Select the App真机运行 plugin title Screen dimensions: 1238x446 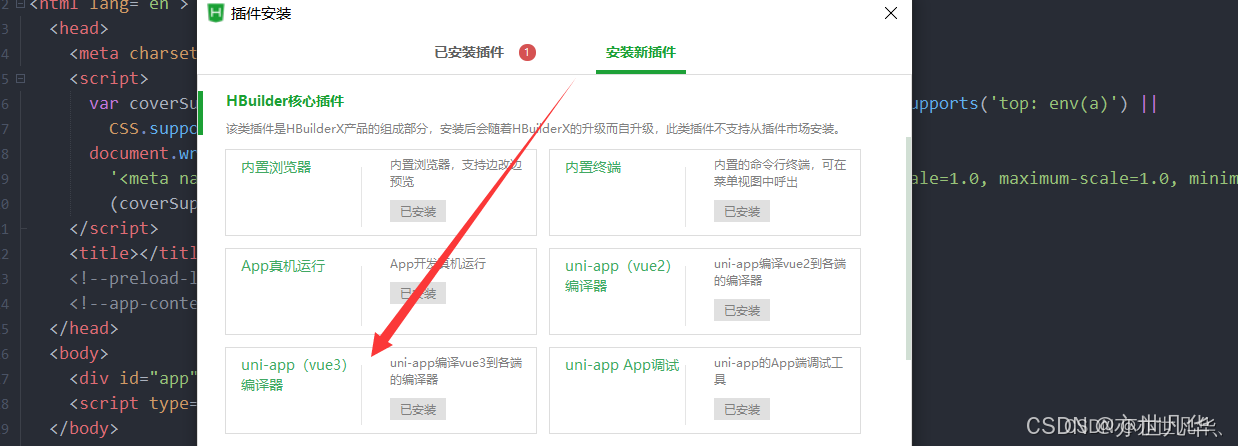pos(283,266)
